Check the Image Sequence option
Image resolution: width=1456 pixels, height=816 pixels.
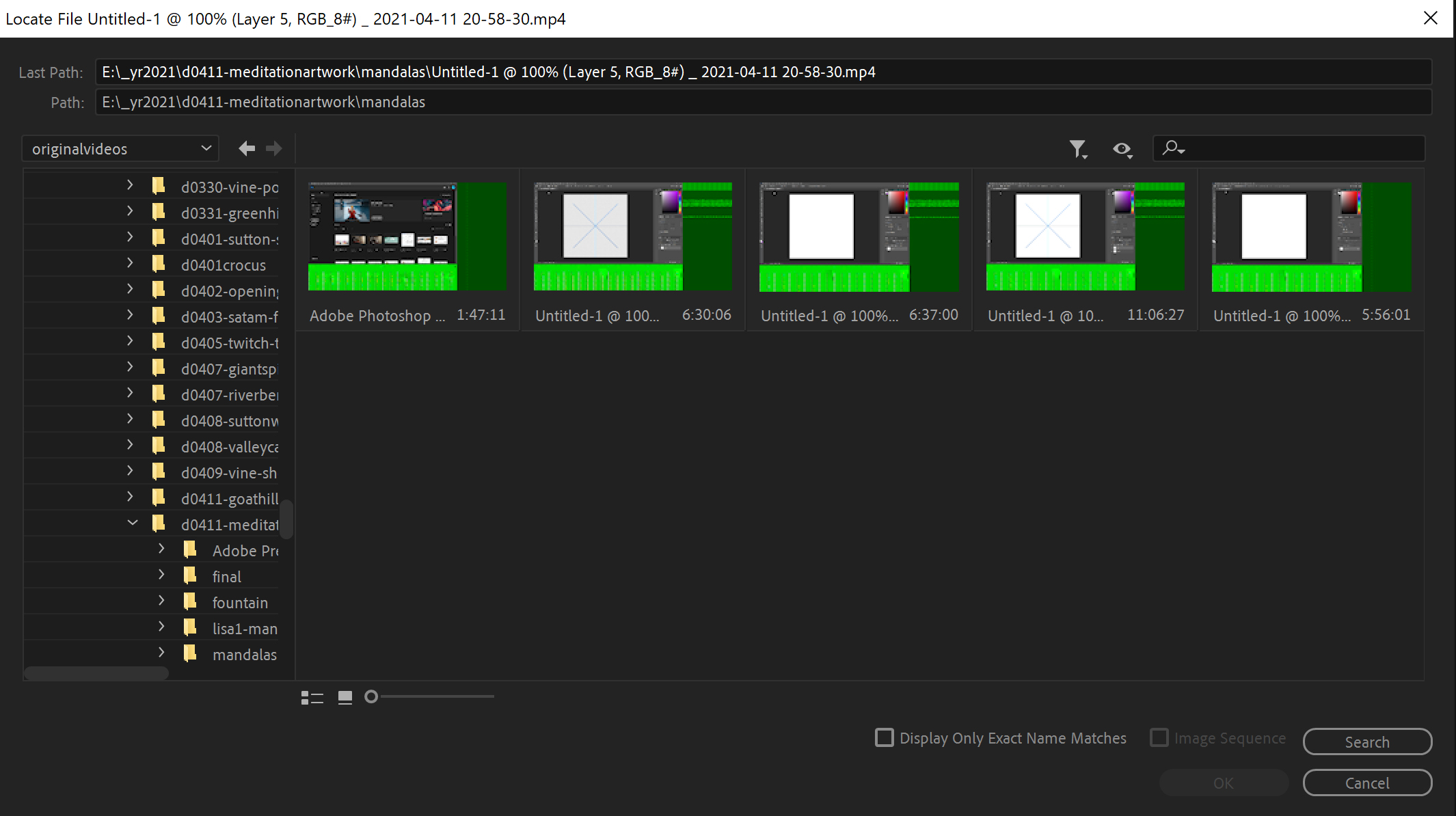click(1159, 737)
